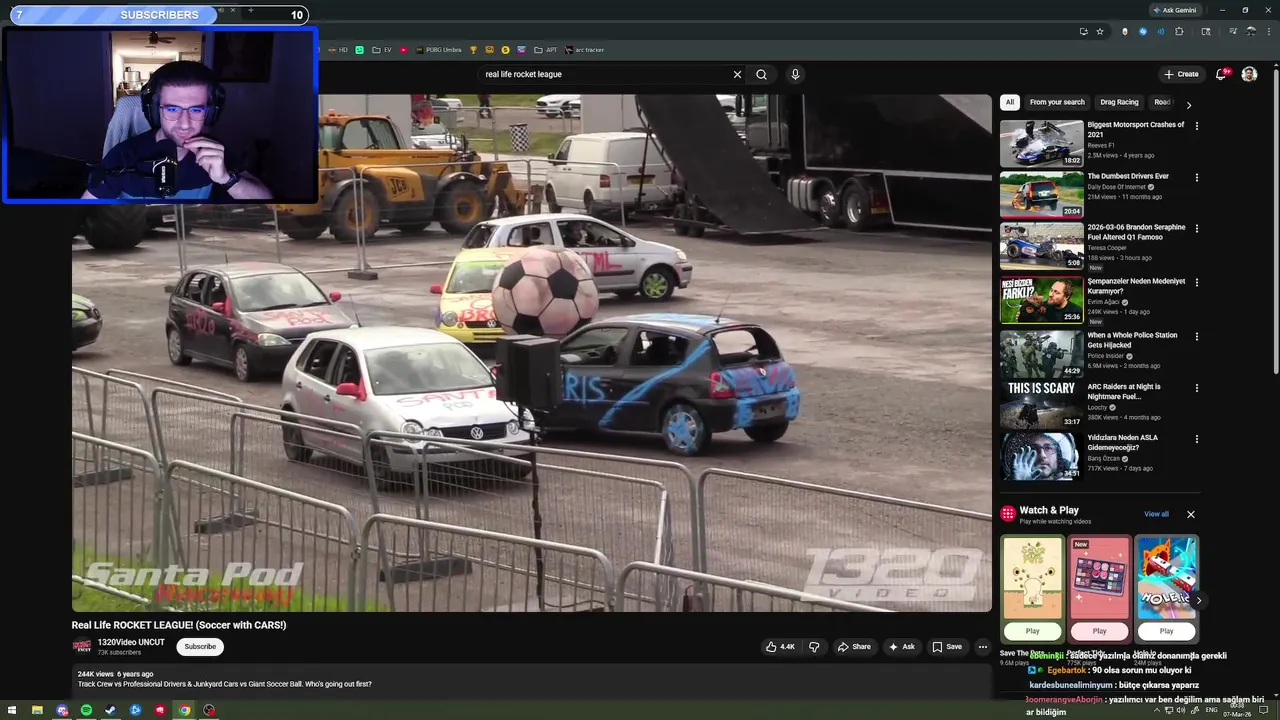Open File Explorer from taskbar
Screen dimensions: 1280x720
[37, 710]
